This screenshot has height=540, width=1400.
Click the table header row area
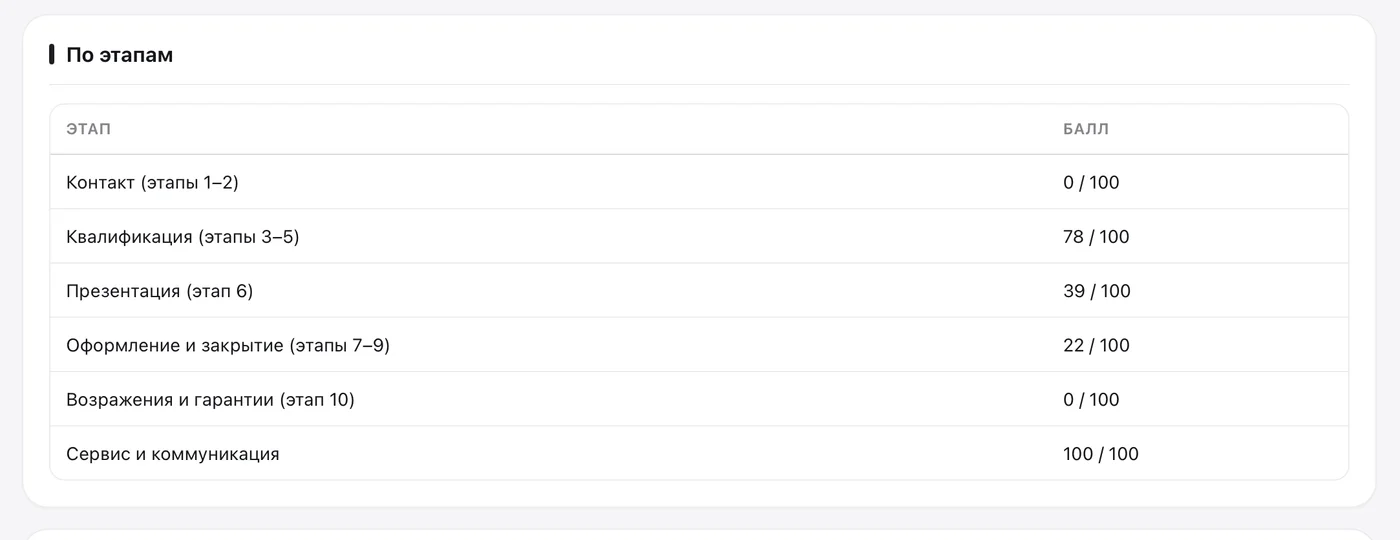[x=699, y=129]
